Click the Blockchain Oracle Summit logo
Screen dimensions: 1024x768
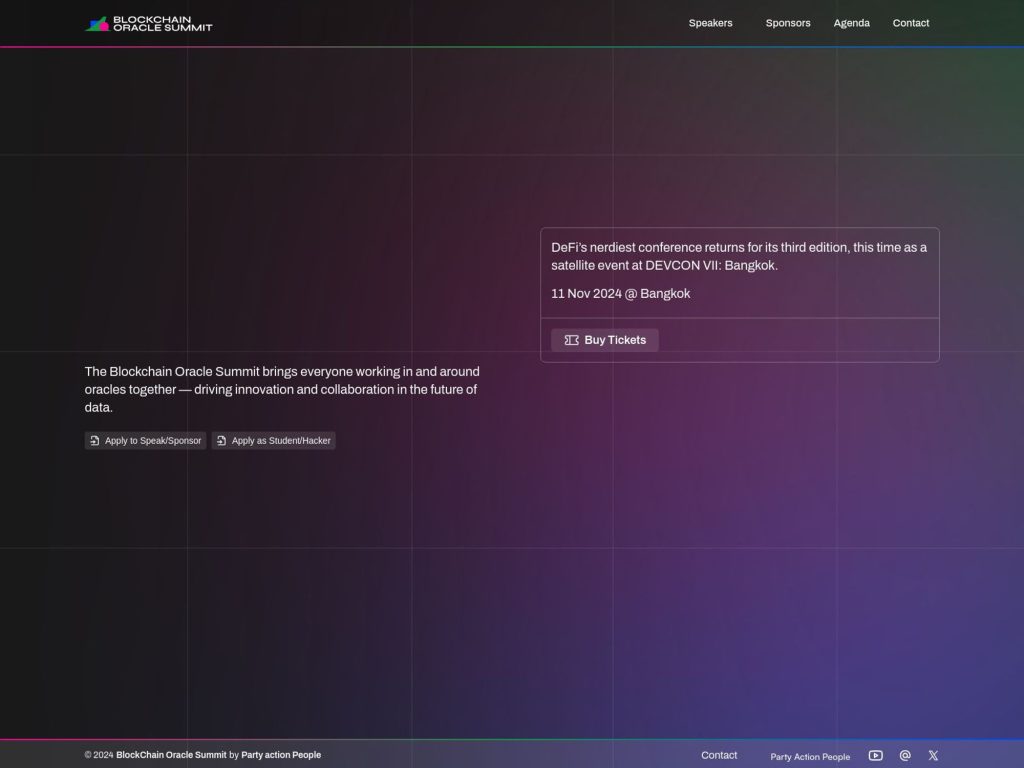(x=148, y=23)
